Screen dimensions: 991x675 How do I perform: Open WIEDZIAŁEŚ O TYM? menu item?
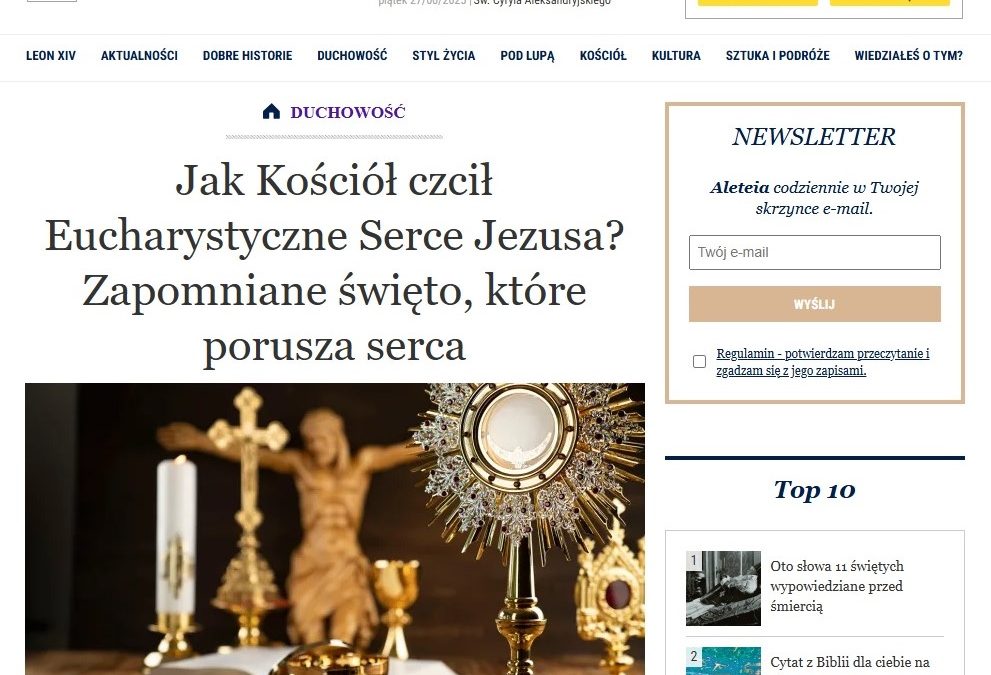908,56
